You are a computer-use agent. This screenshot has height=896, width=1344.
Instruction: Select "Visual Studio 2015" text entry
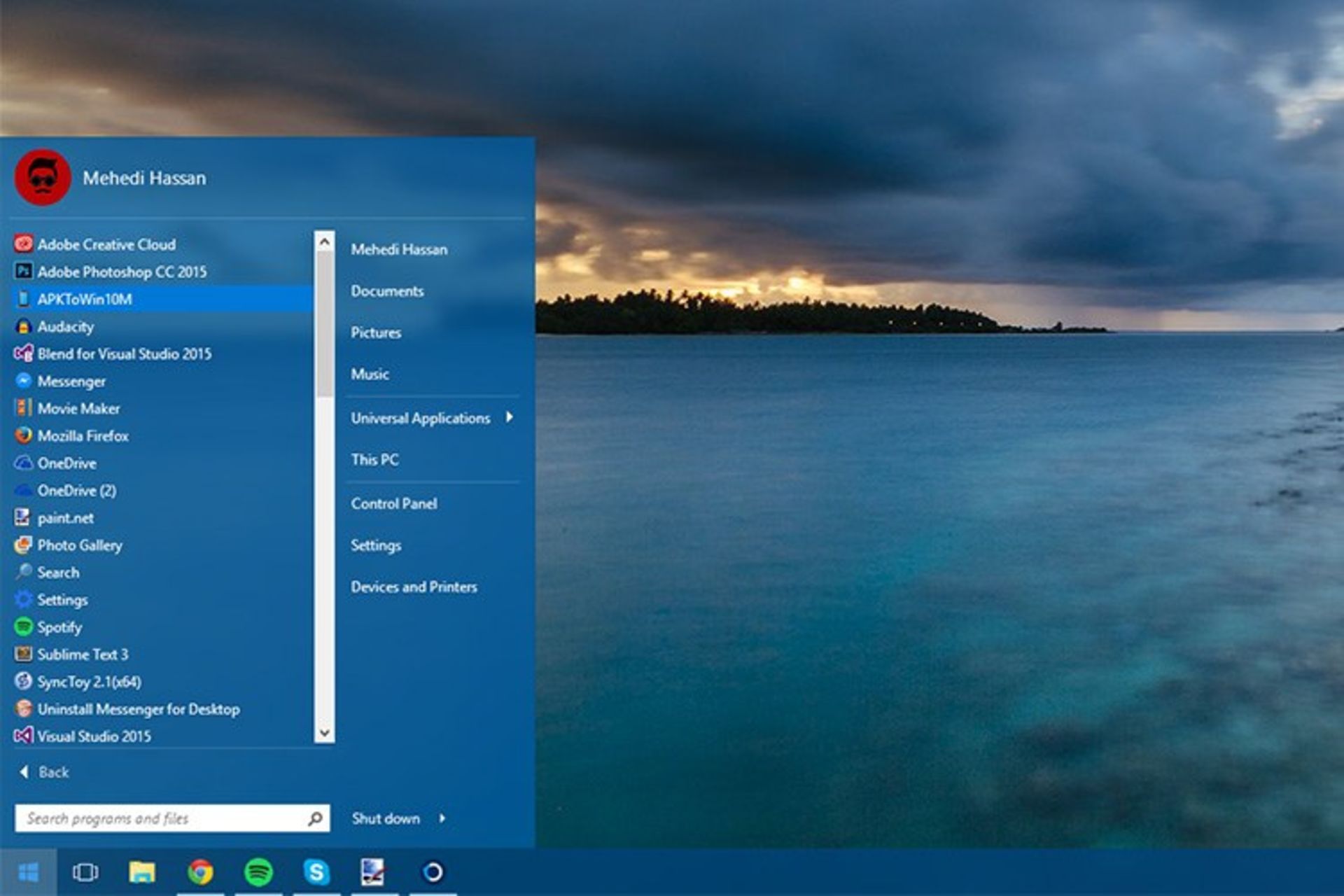94,736
